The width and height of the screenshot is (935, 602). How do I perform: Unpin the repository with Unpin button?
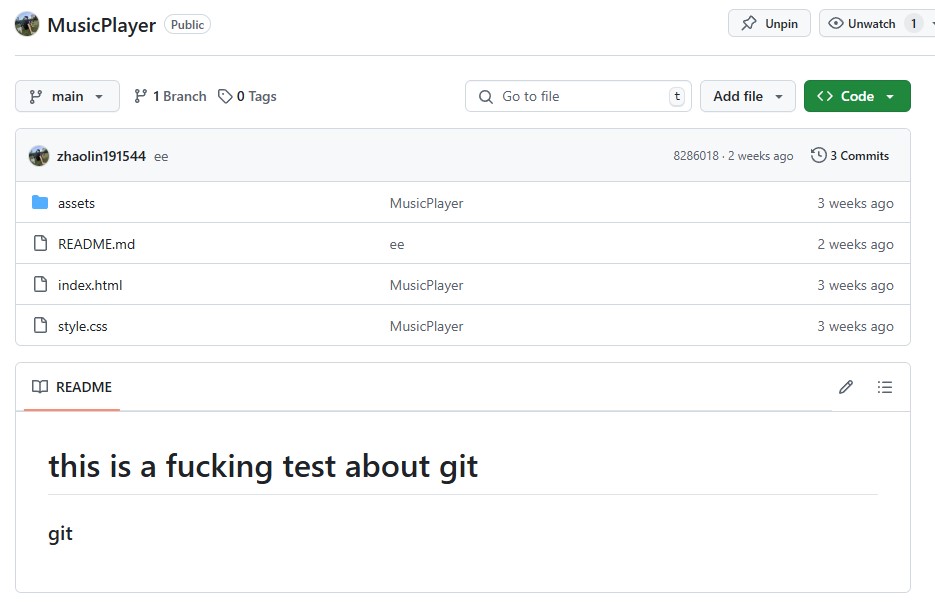coord(769,24)
